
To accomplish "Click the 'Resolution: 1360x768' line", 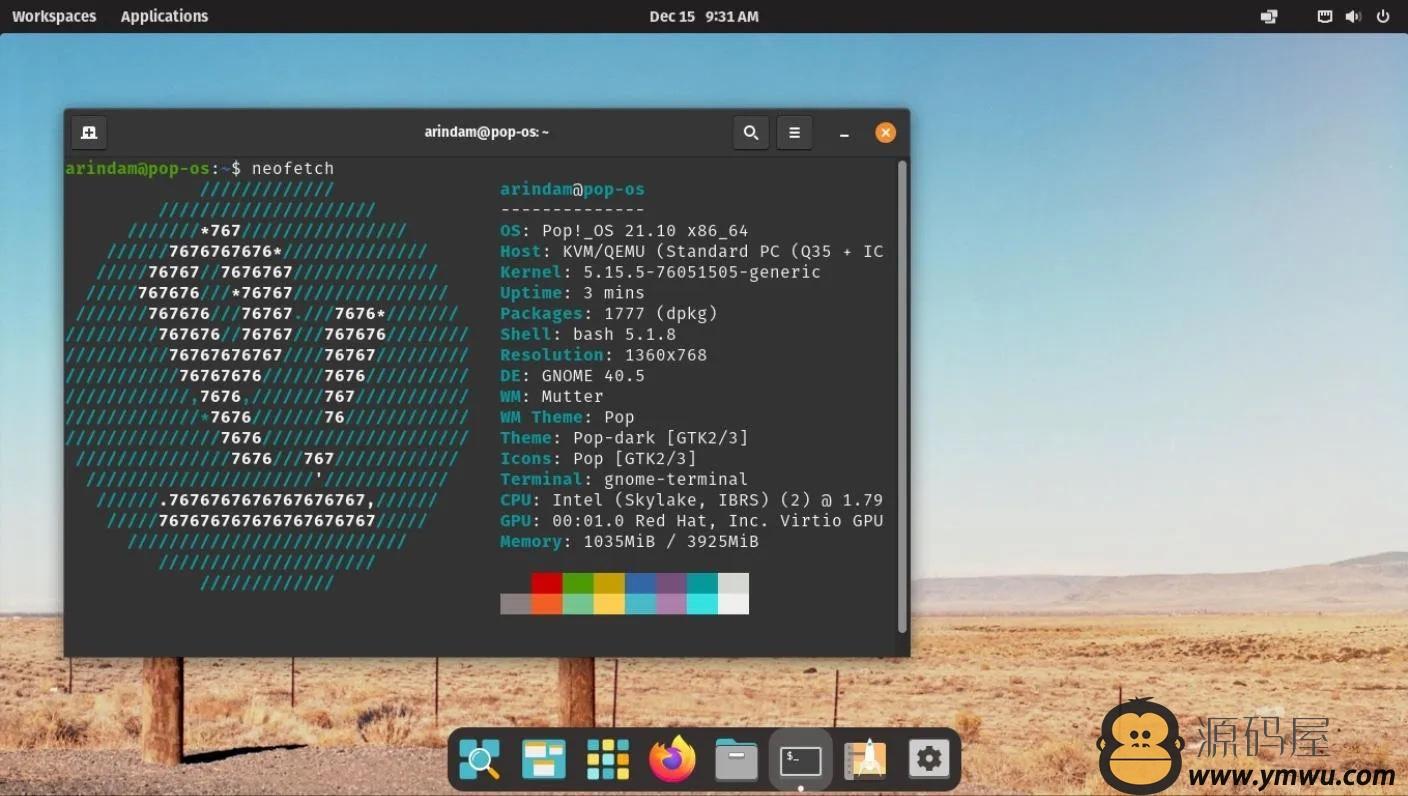I will pos(603,355).
